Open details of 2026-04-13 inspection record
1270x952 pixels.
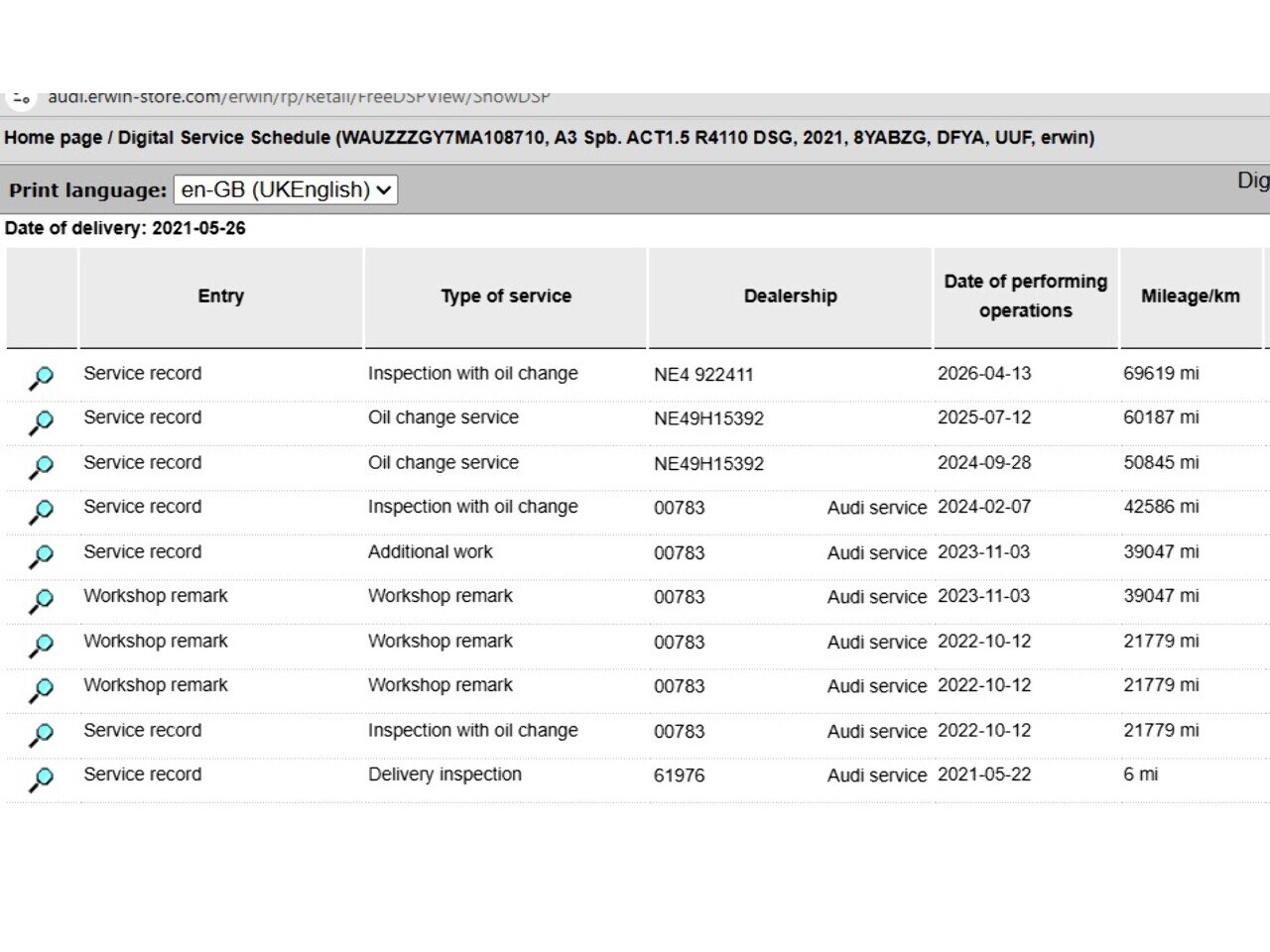click(41, 378)
